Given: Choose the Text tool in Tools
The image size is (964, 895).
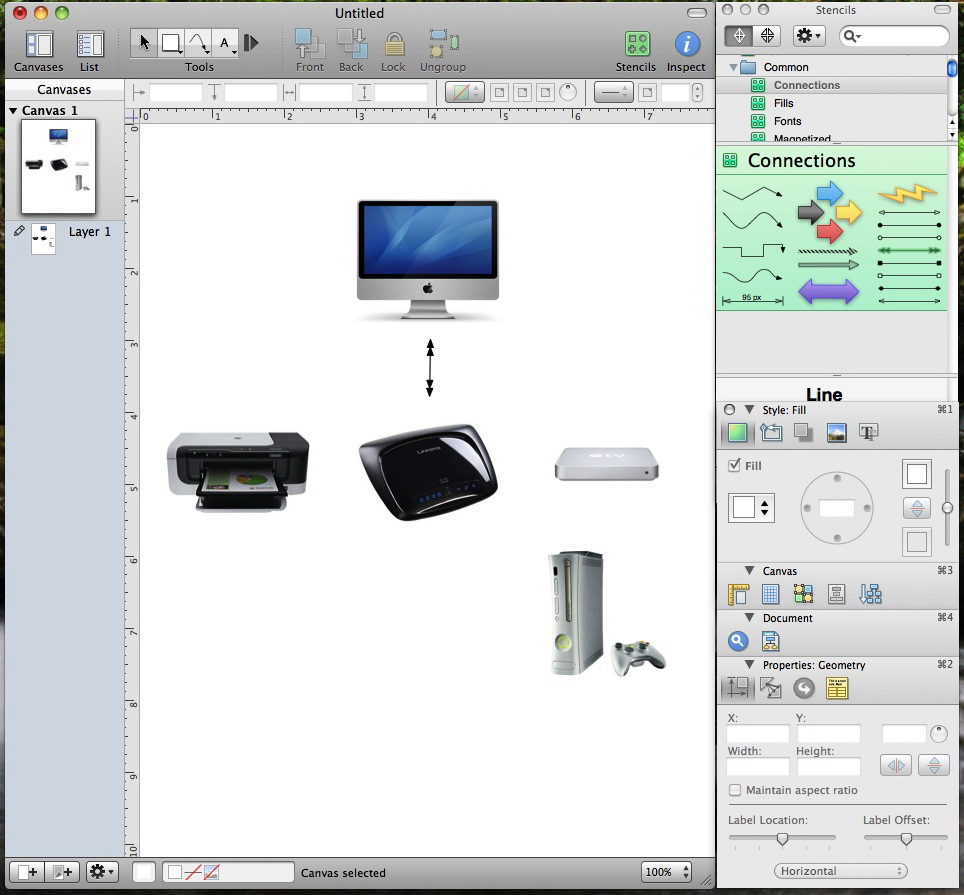Looking at the screenshot, I should tap(226, 43).
